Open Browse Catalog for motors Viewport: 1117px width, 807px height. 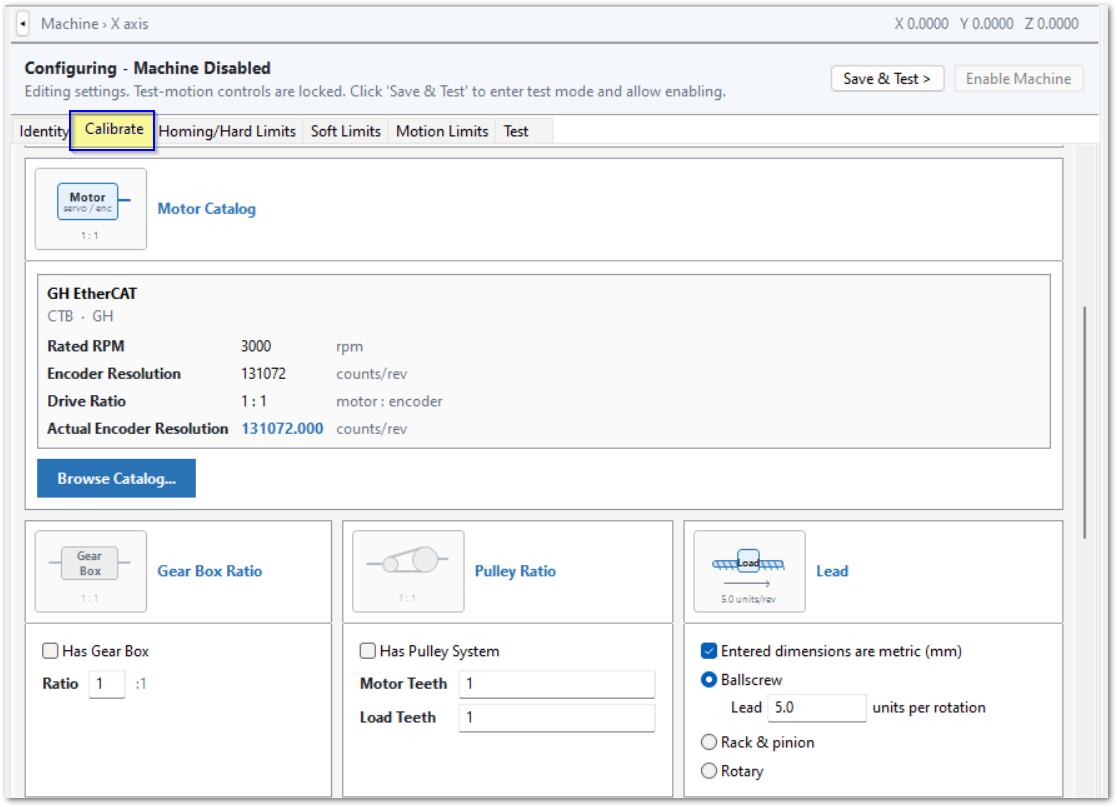116,478
